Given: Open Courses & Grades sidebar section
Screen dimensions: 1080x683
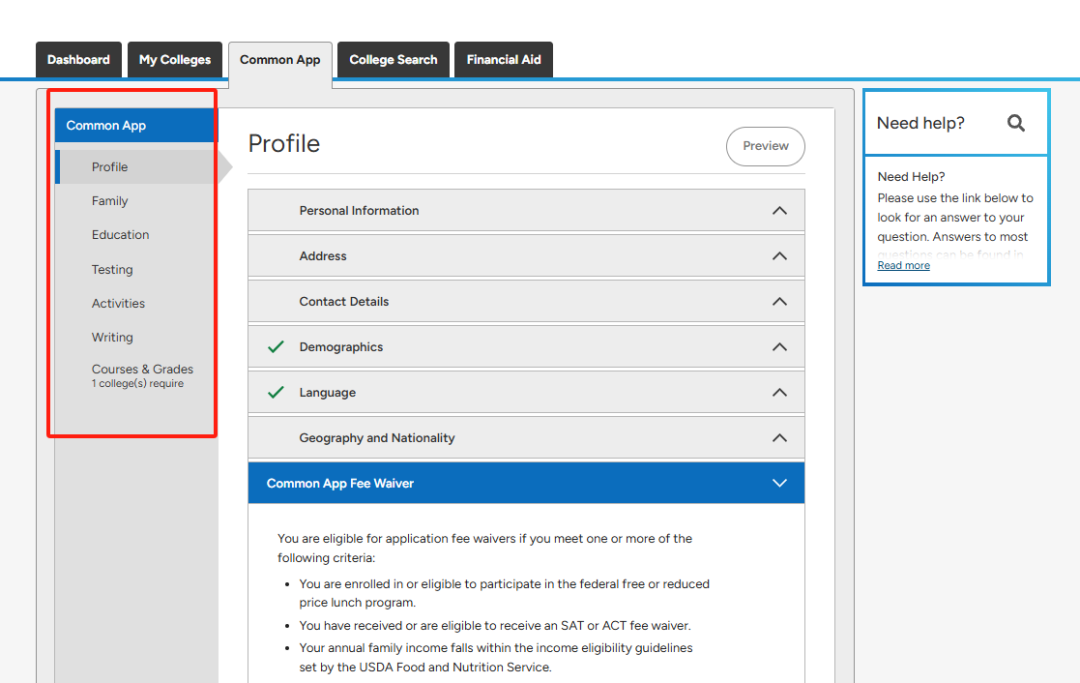Looking at the screenshot, I should 142,370.
